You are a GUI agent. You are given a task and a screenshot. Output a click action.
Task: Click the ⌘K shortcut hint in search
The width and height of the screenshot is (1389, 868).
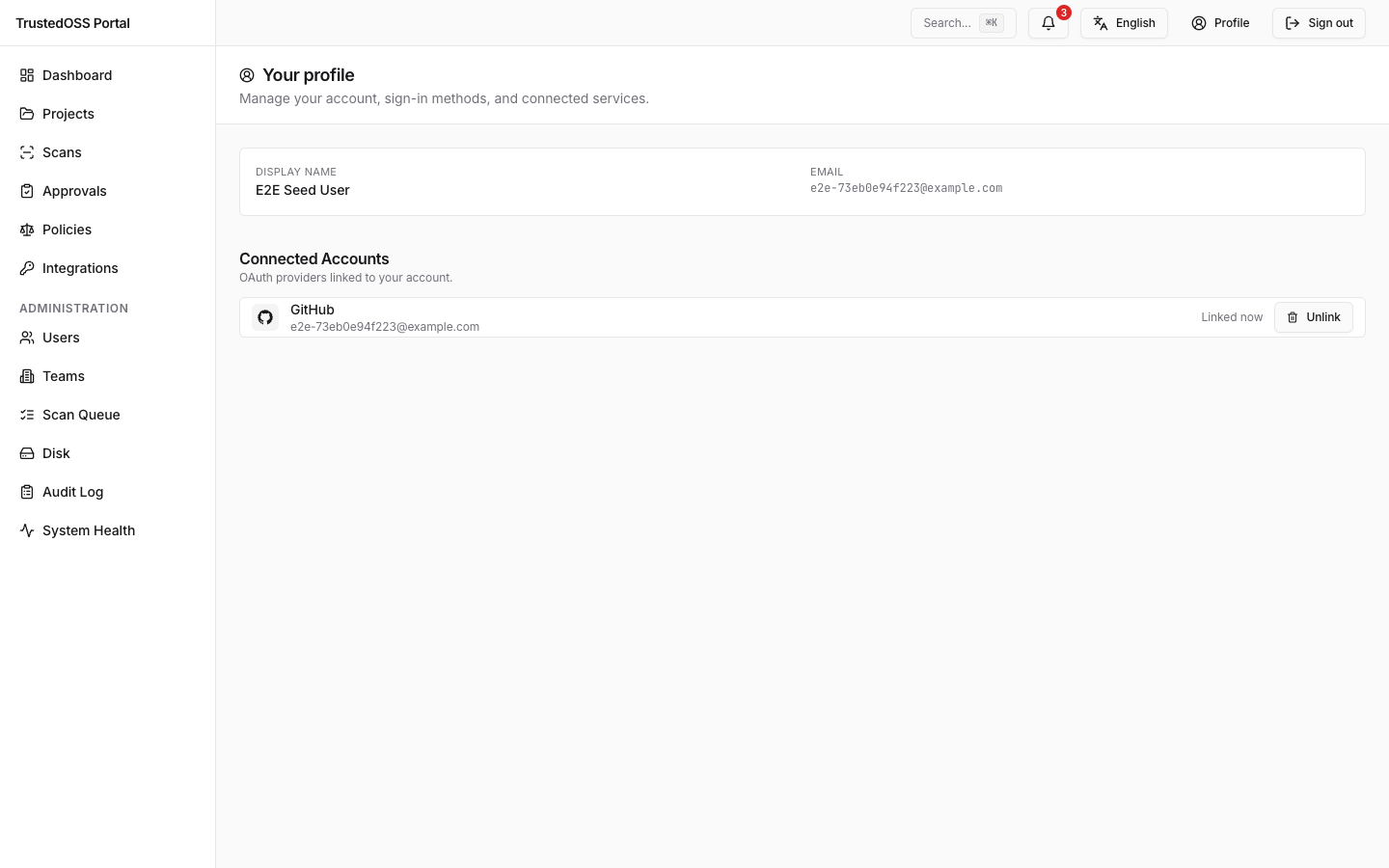(992, 23)
